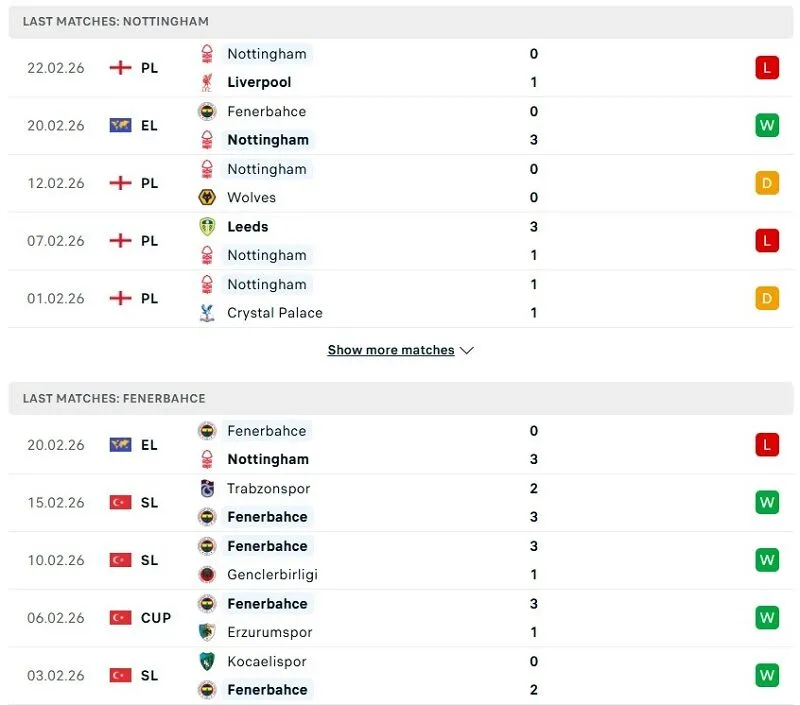This screenshot has height=705, width=800.
Task: Click the green W badge for the Fenerbahce win
Action: click(x=768, y=502)
